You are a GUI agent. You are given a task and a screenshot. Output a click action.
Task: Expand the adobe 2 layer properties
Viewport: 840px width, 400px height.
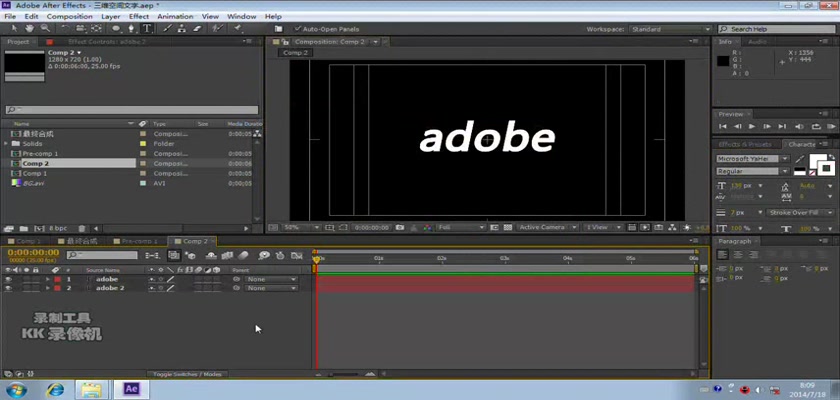(48, 288)
